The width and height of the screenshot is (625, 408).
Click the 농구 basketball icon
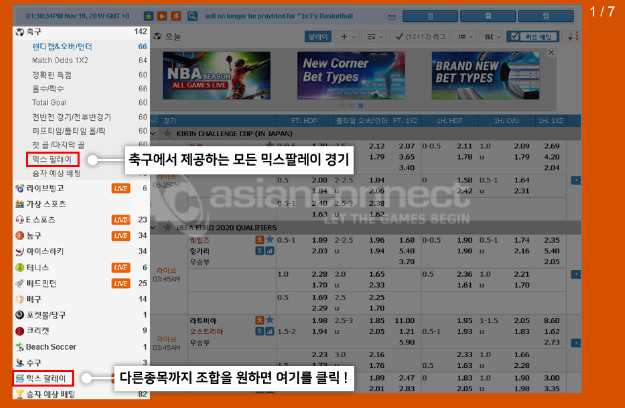(x=20, y=235)
